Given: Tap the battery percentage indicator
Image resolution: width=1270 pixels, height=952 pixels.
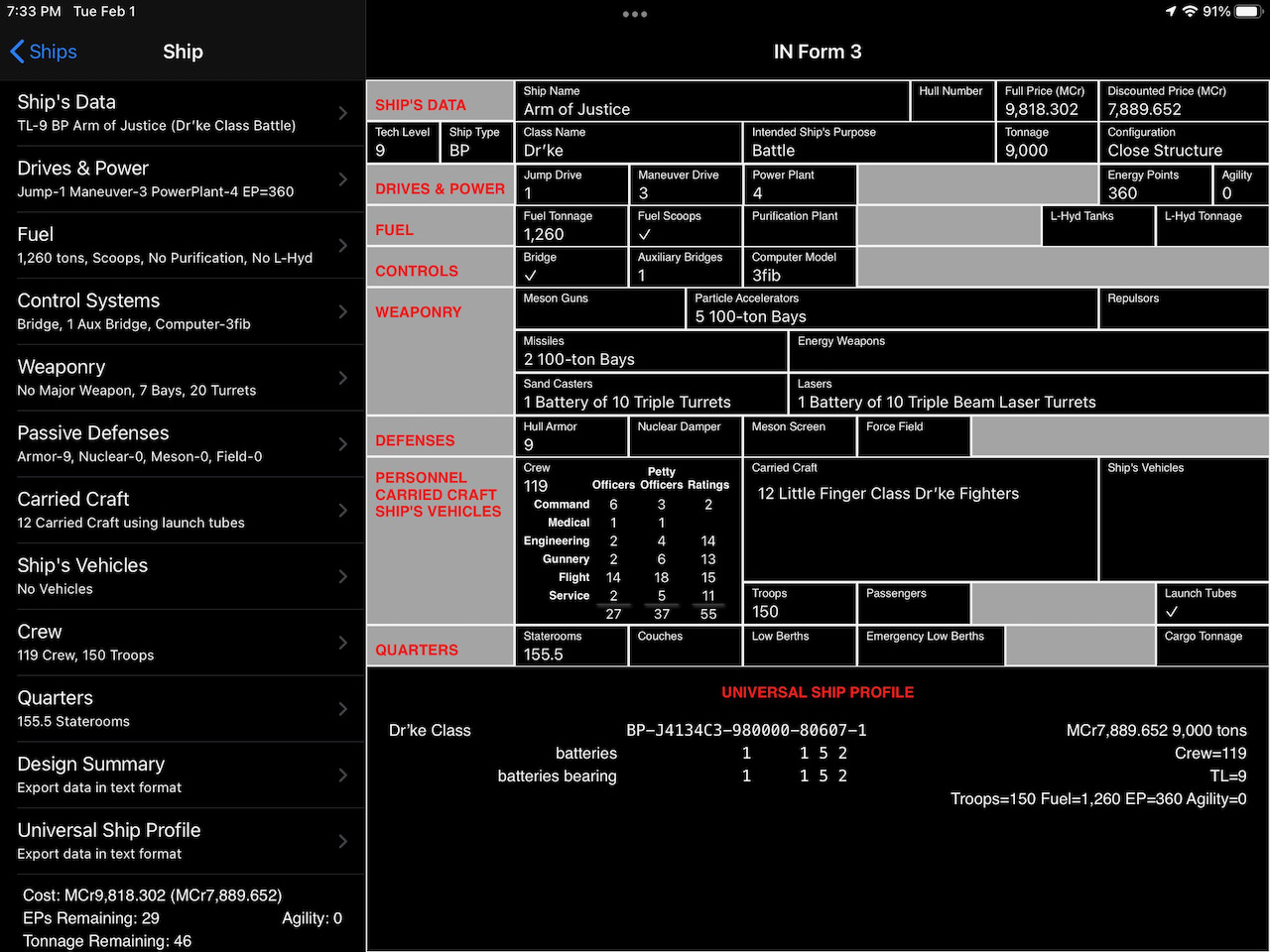Looking at the screenshot, I should pyautogui.click(x=1216, y=11).
